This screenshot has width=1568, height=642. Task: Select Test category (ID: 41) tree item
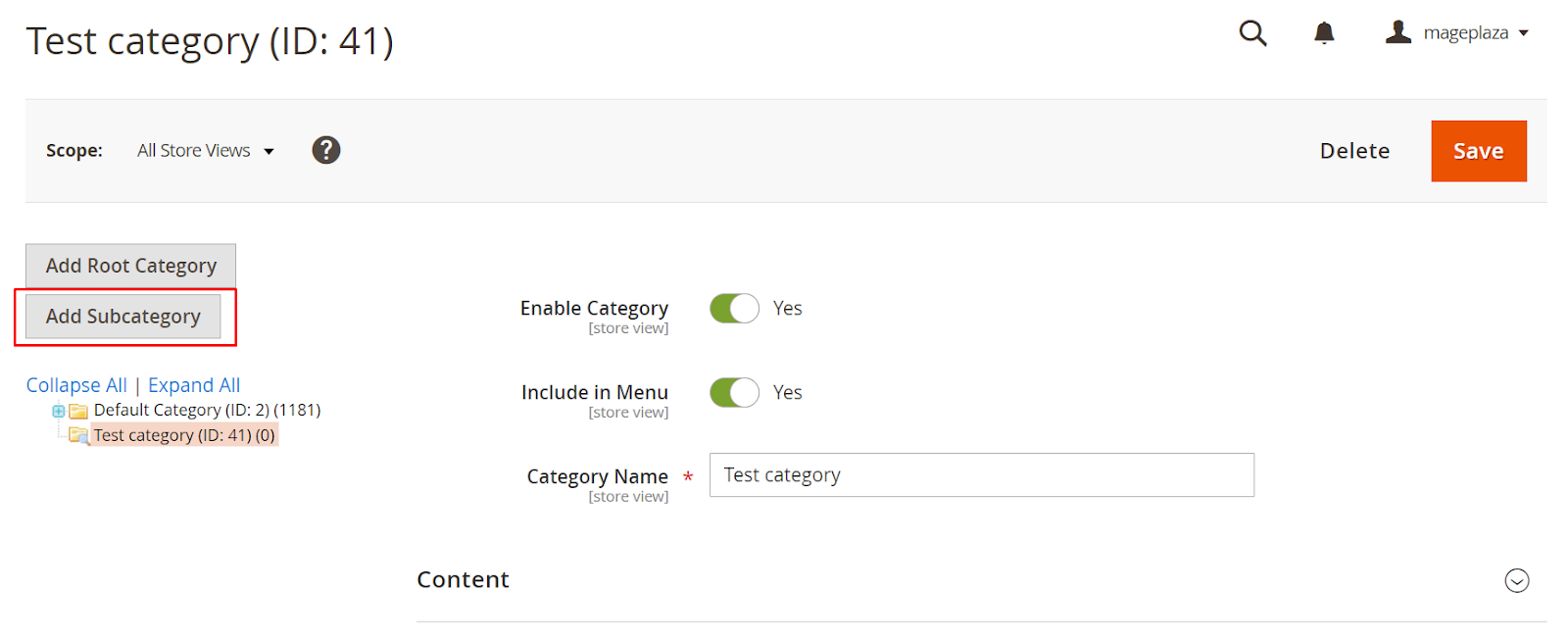click(x=184, y=435)
